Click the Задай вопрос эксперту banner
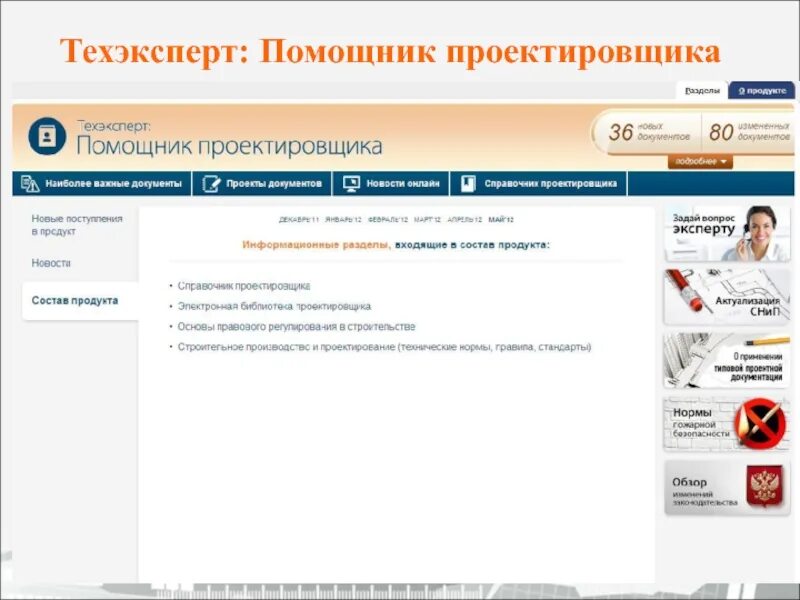This screenshot has width=800, height=600. pos(727,234)
